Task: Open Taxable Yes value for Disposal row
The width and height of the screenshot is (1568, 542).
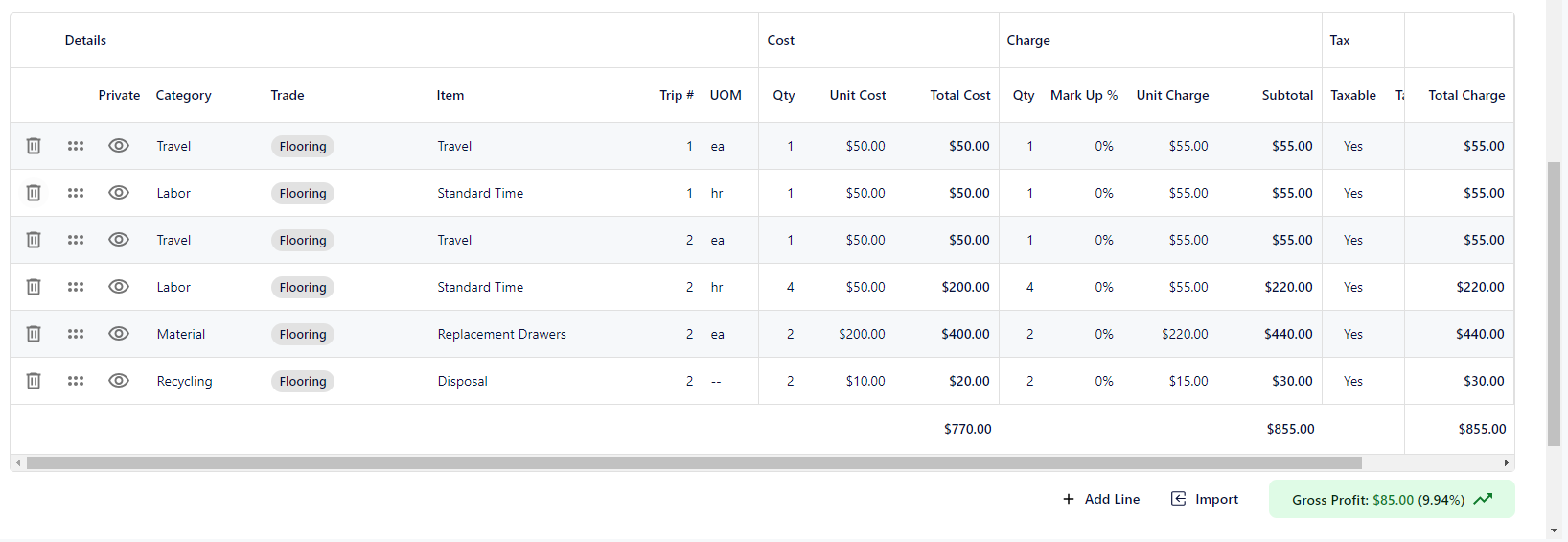Action: coord(1352,381)
